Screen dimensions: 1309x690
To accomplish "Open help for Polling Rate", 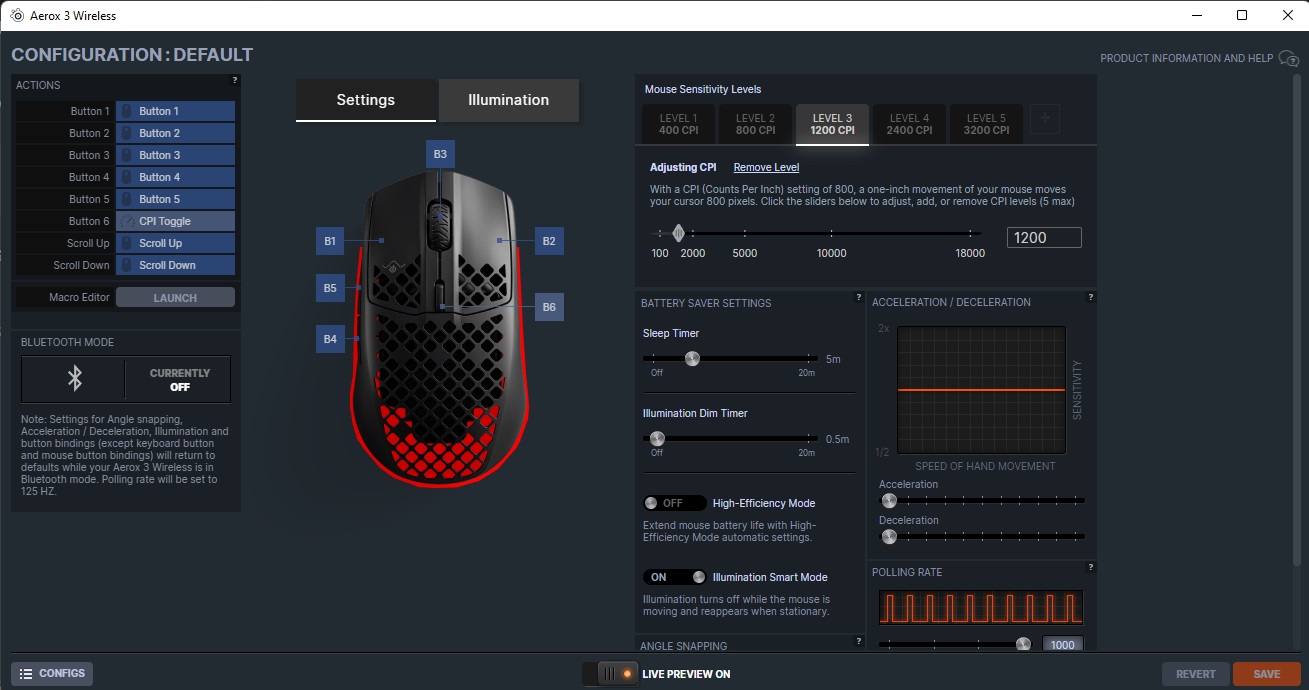I will (1091, 568).
